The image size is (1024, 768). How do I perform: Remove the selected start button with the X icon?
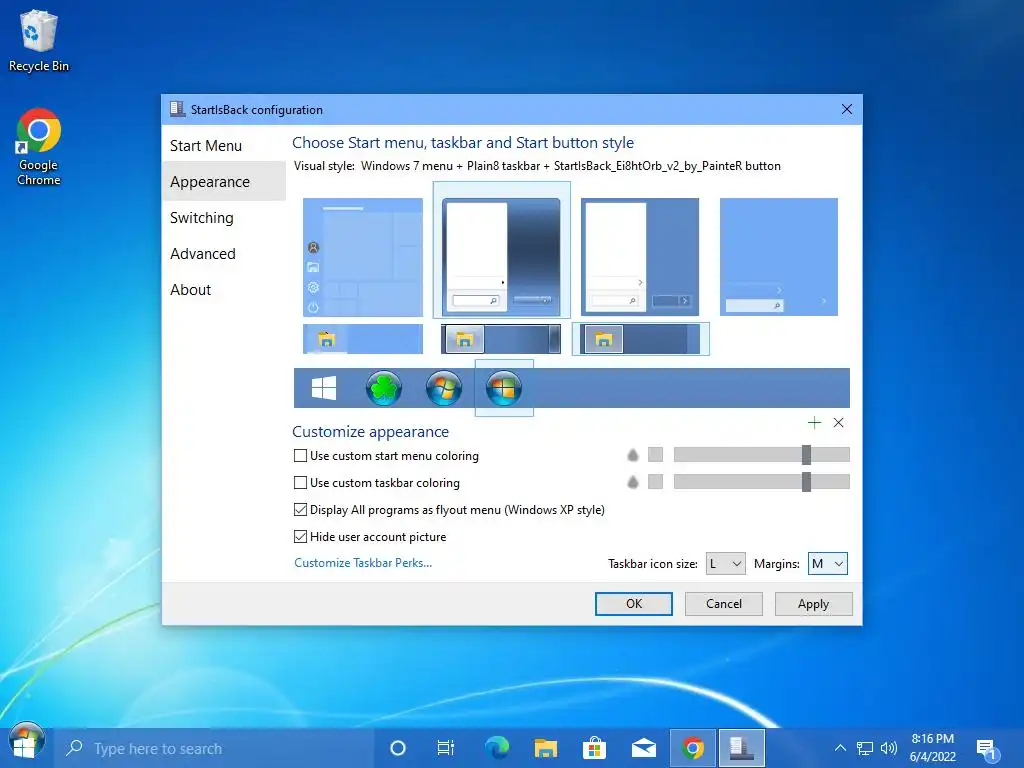tap(839, 423)
